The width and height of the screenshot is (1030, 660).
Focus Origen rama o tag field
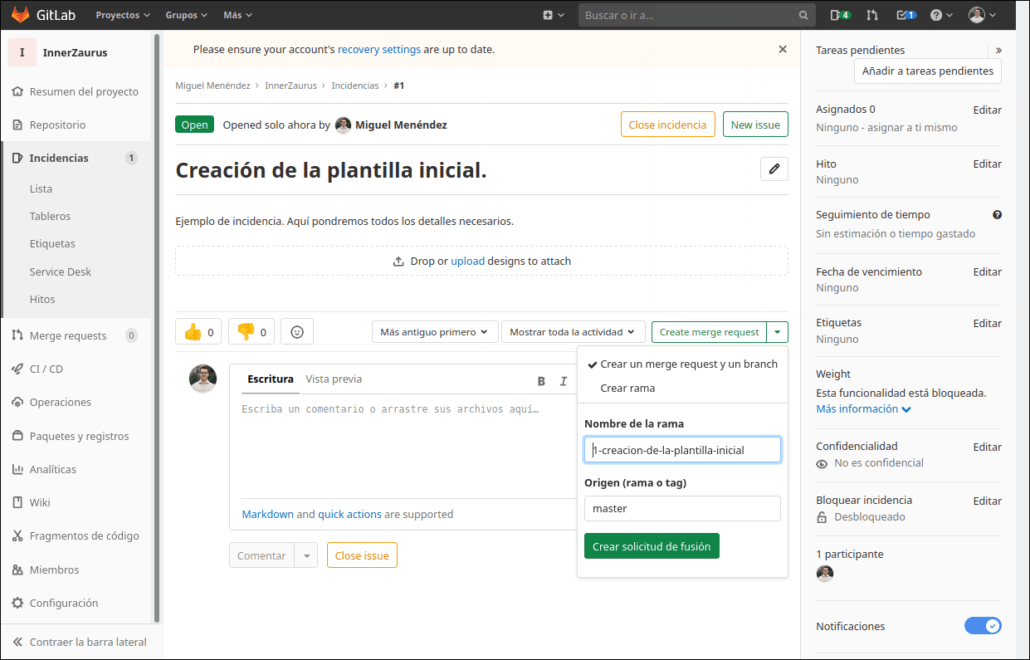pyautogui.click(x=683, y=508)
